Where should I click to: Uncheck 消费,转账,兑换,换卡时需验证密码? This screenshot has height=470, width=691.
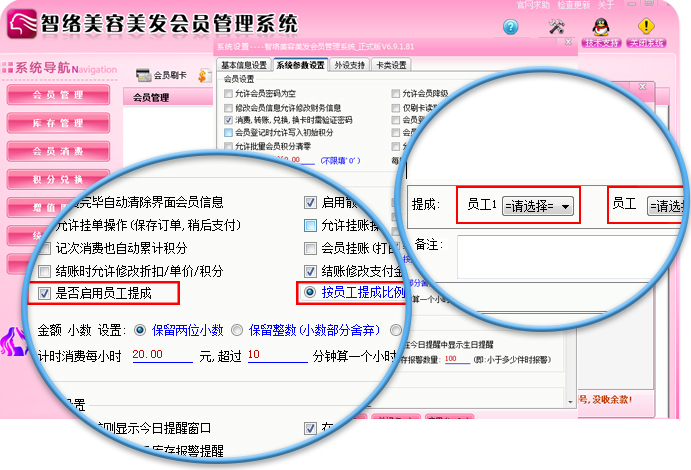click(228, 120)
